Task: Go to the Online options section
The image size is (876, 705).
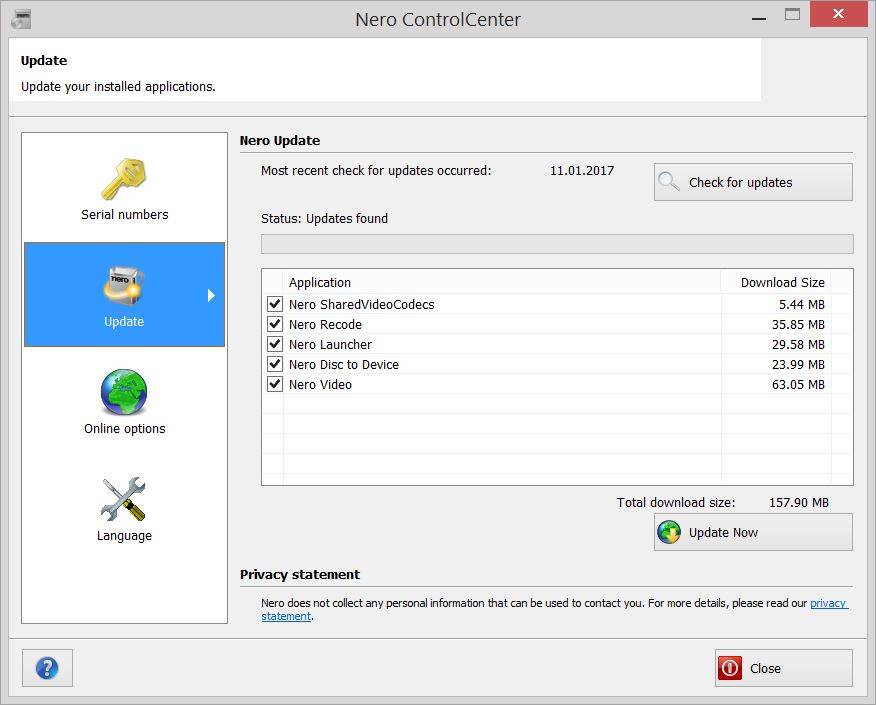Action: (125, 428)
